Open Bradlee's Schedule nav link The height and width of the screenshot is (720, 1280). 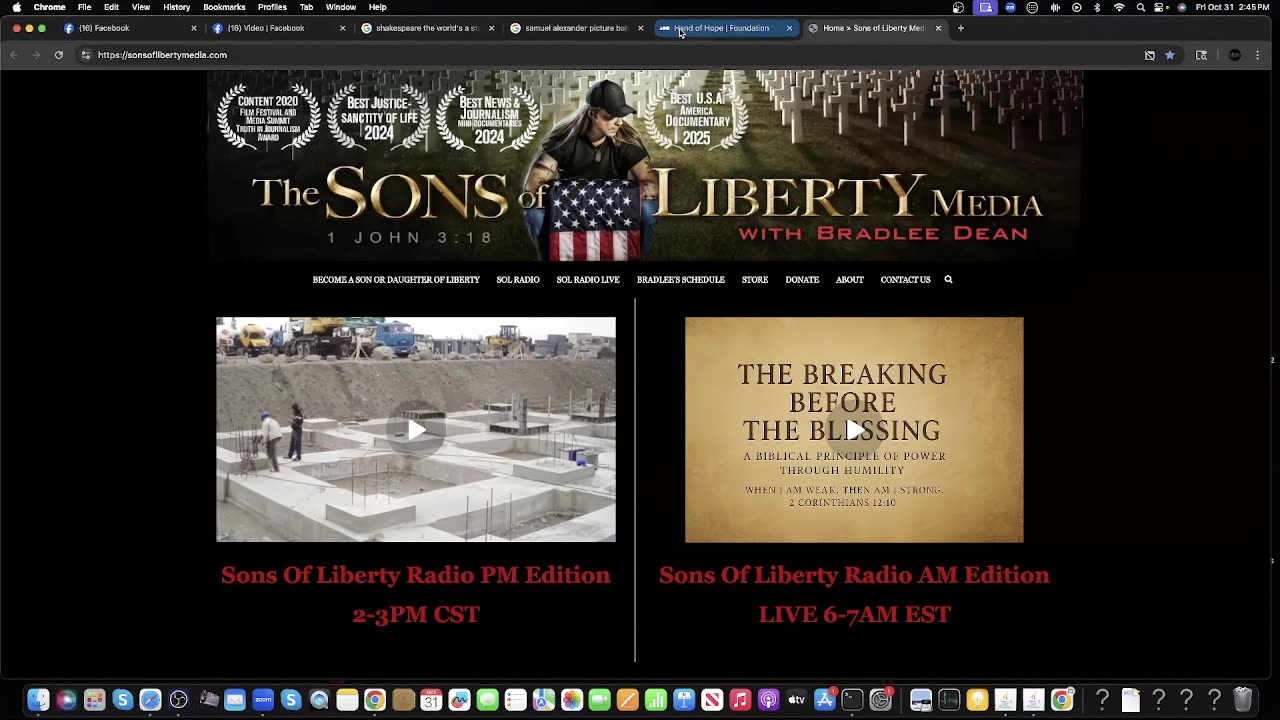[x=681, y=280]
